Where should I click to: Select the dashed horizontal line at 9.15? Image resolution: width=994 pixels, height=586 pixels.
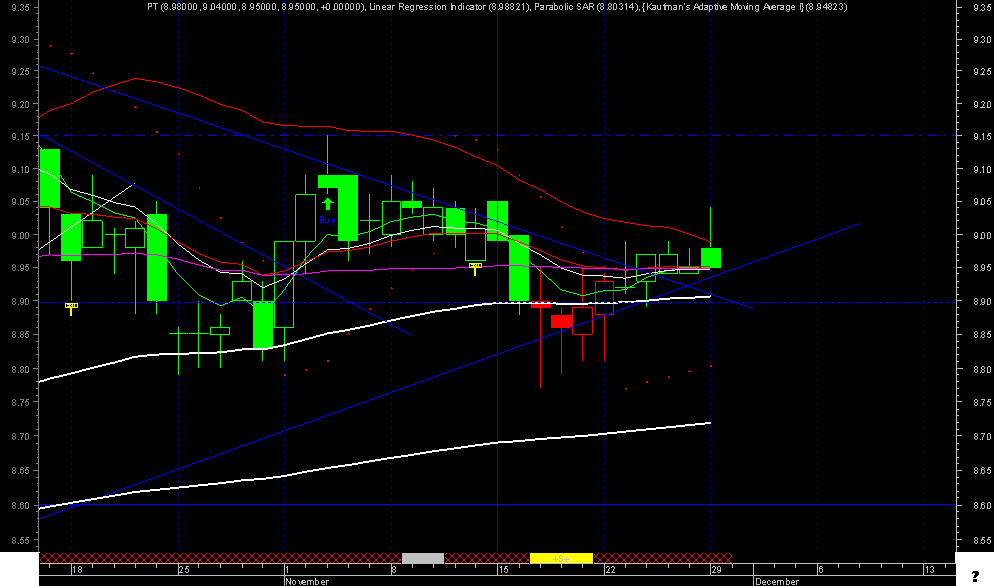(x=497, y=136)
